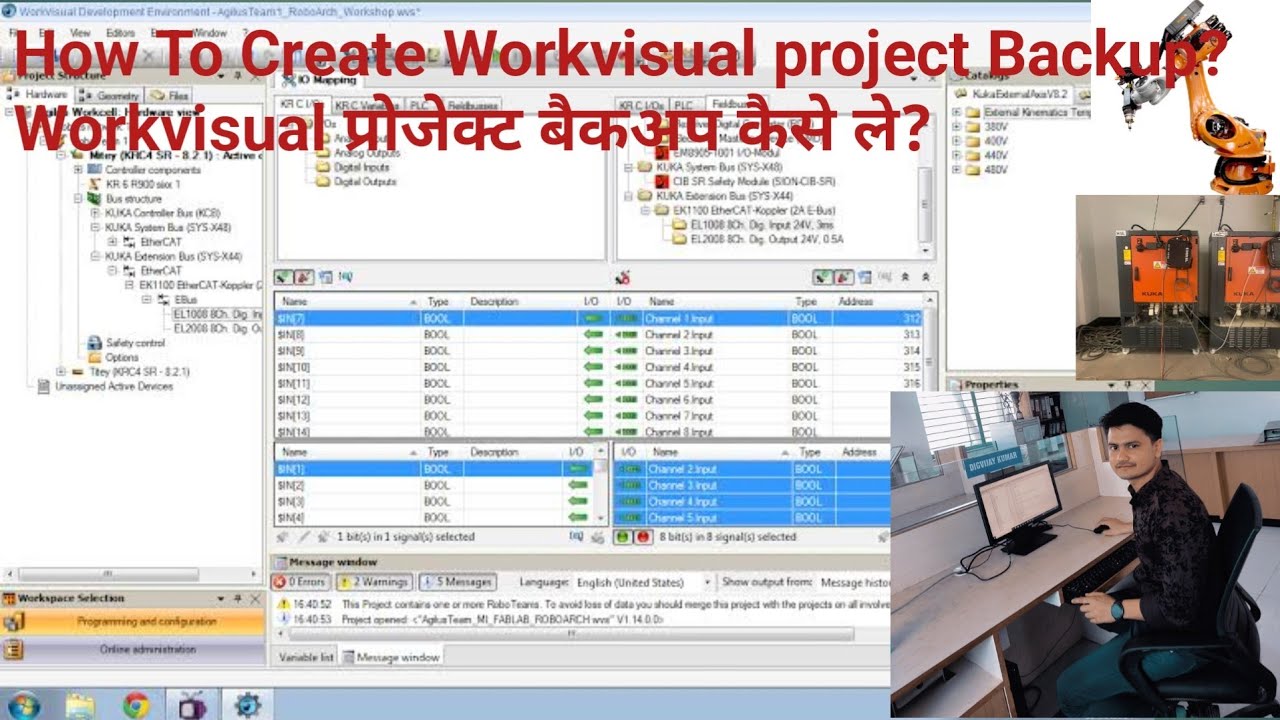Collapse the Bus structure node
The width and height of the screenshot is (1280, 720).
(x=80, y=198)
